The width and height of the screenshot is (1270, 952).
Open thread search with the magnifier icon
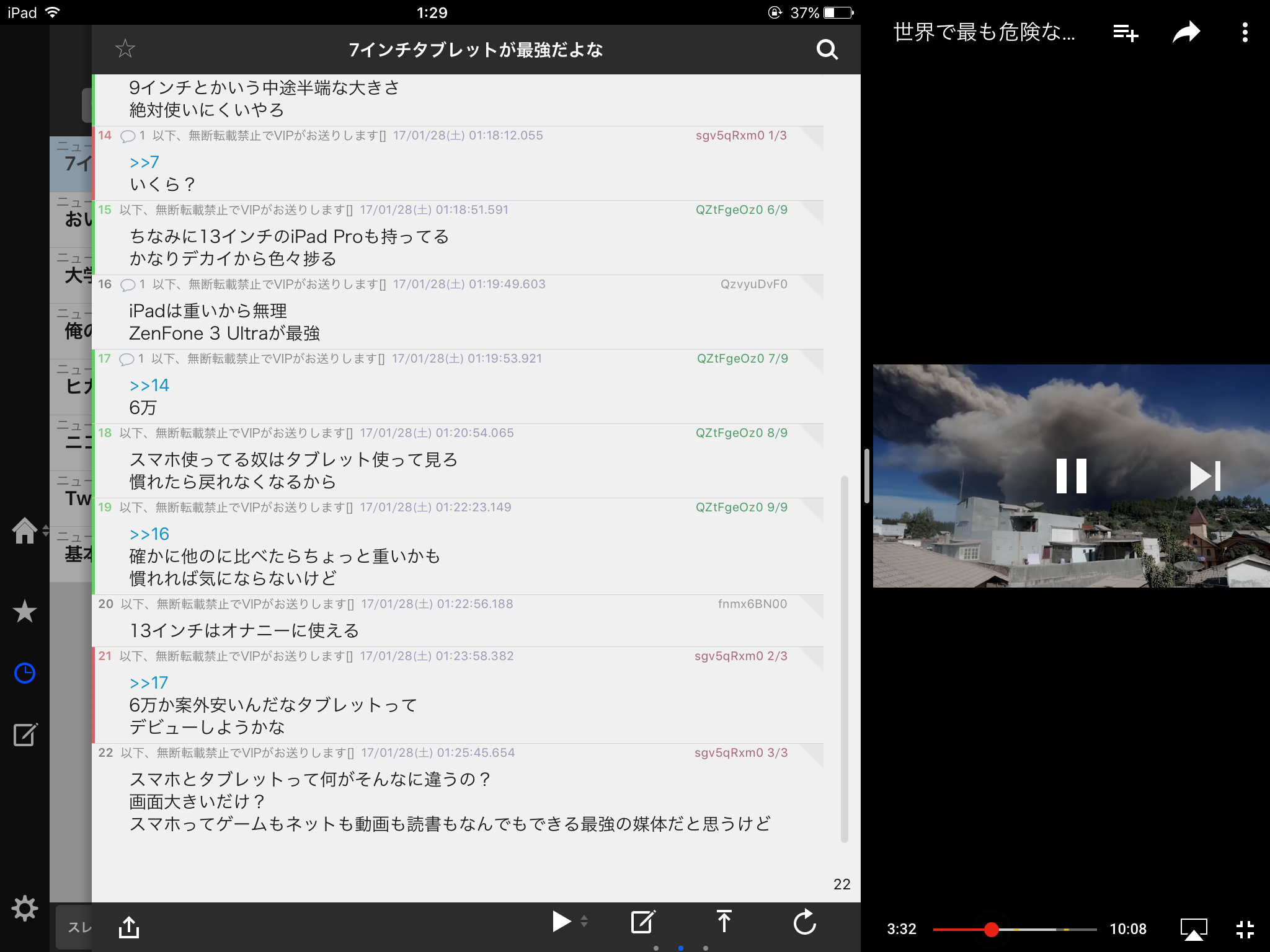pyautogui.click(x=827, y=49)
